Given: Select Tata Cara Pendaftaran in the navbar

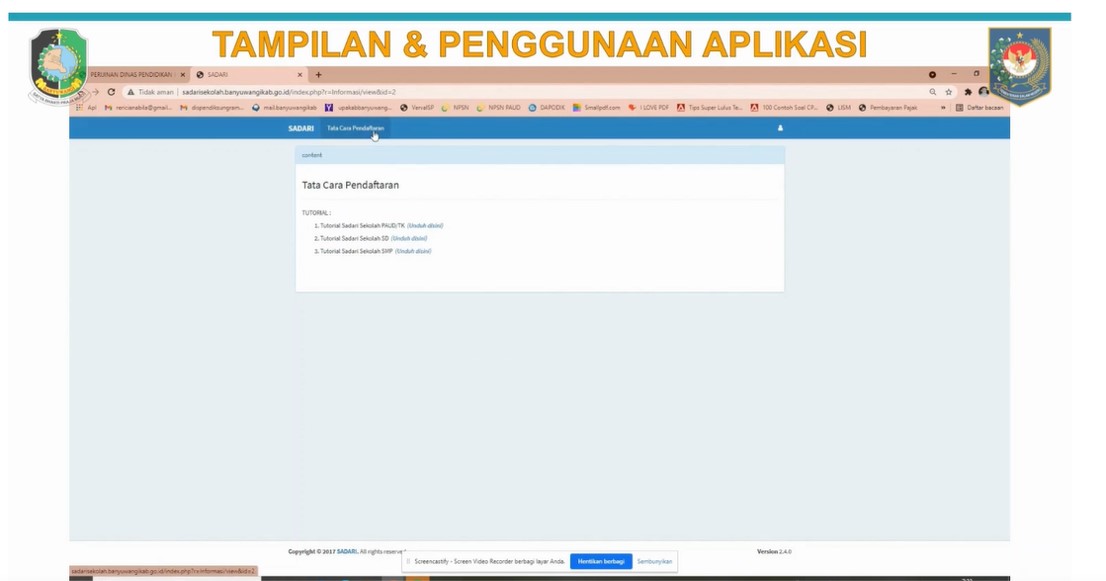Looking at the screenshot, I should tap(355, 128).
